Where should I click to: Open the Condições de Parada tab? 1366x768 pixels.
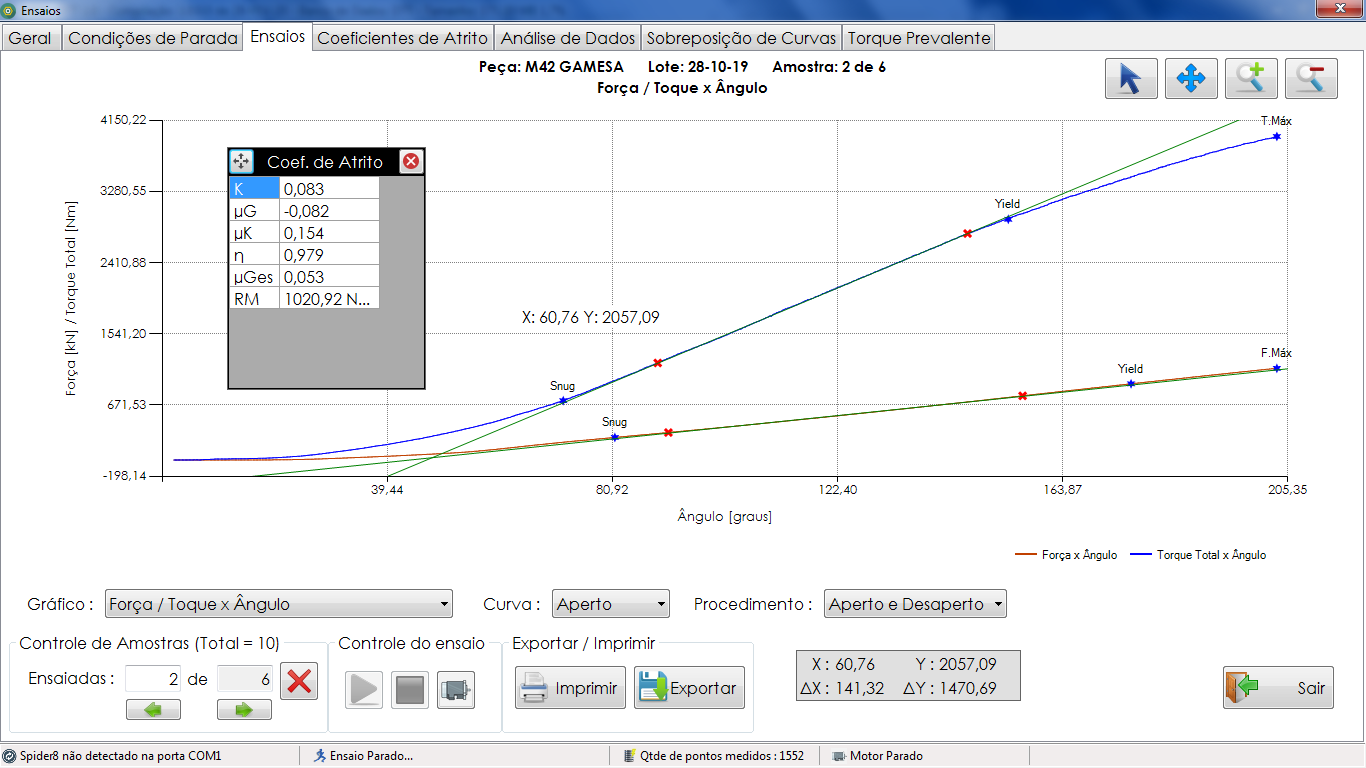point(153,38)
